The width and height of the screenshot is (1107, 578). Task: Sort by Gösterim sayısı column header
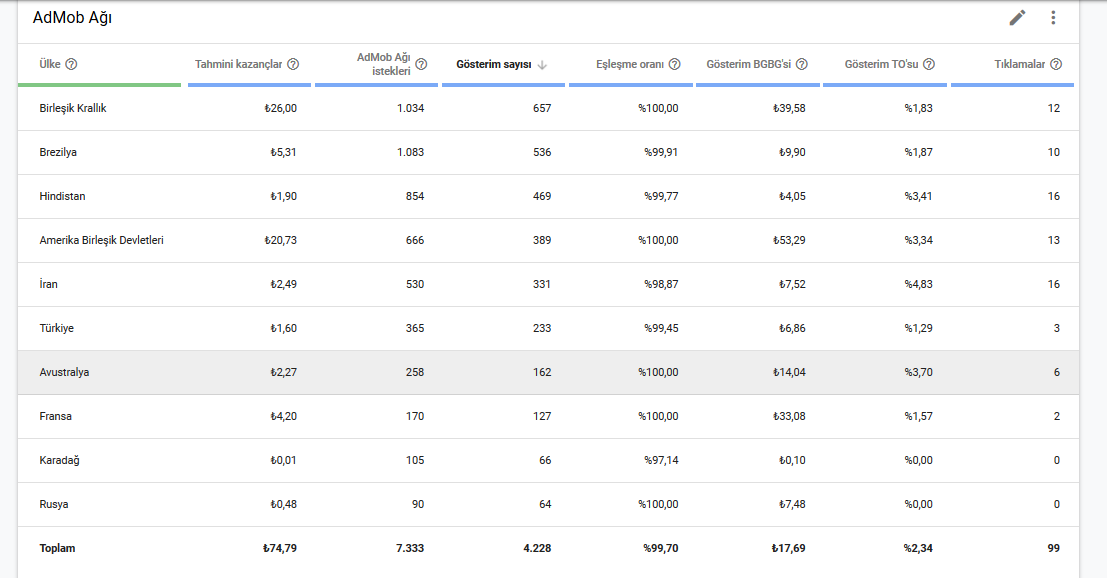pyautogui.click(x=493, y=64)
